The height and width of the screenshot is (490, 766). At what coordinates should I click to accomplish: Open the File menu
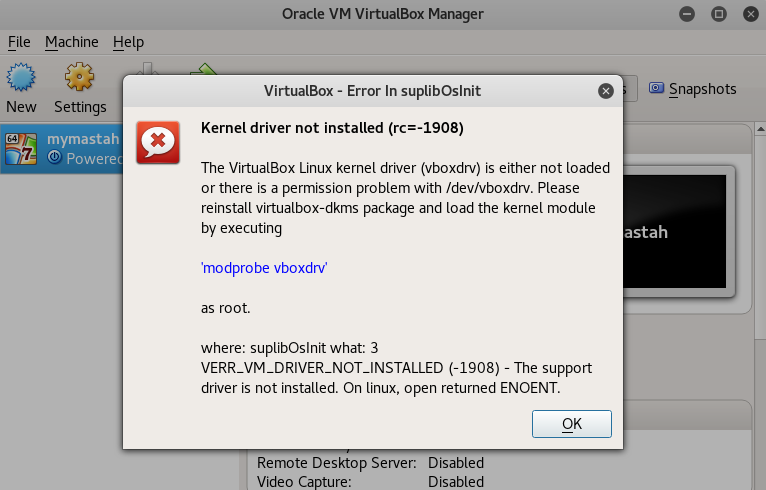point(20,42)
